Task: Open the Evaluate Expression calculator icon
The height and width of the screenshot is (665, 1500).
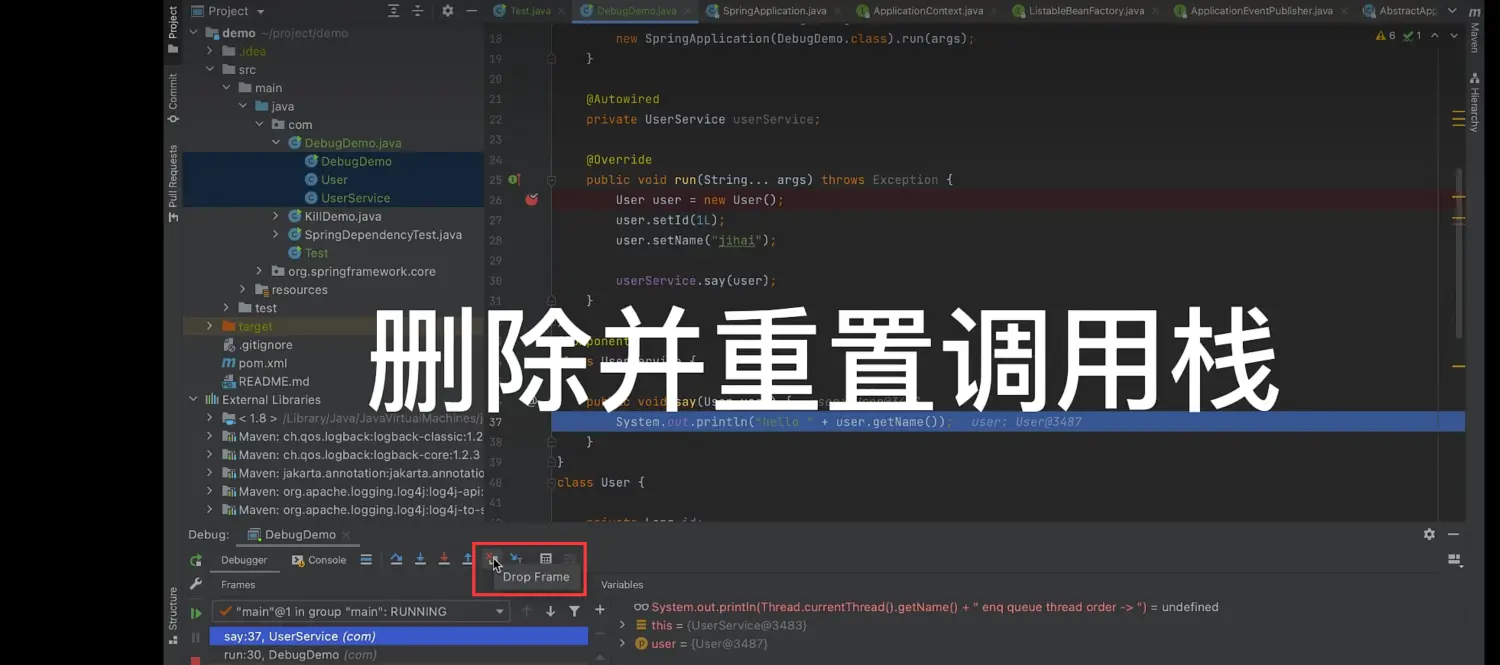Action: [545, 559]
